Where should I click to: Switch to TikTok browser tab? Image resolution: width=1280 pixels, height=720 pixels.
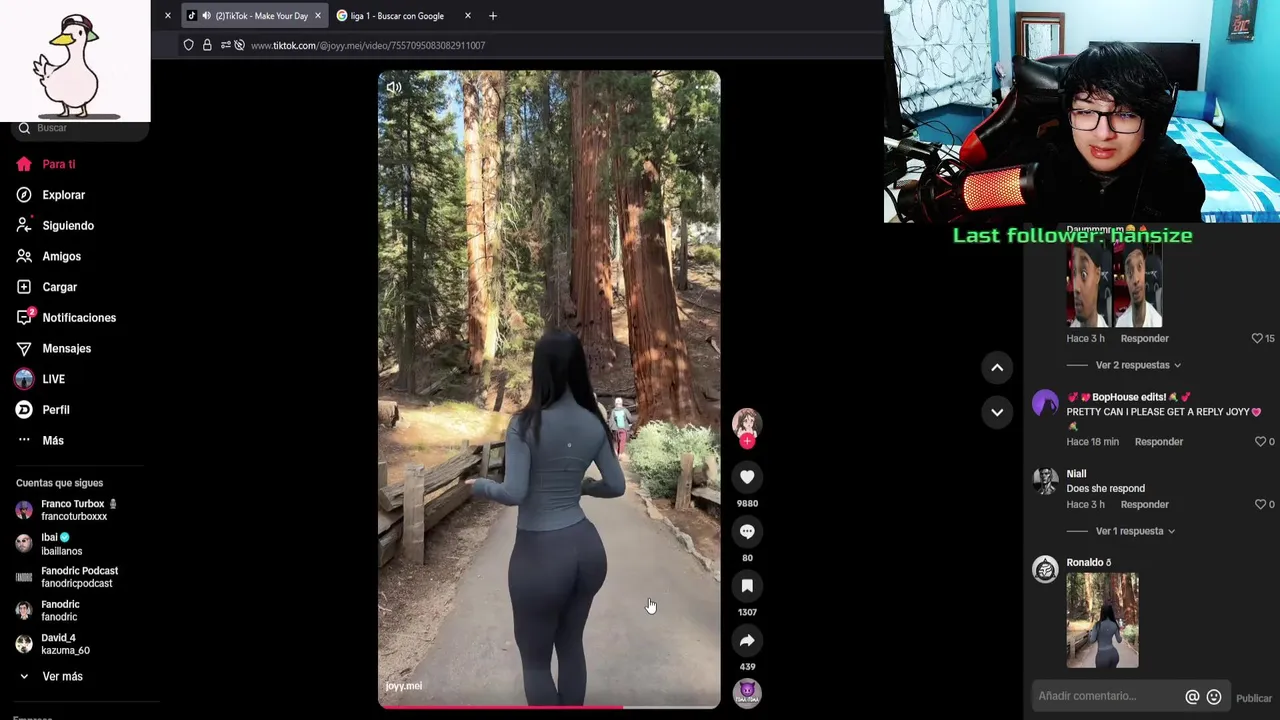(254, 16)
